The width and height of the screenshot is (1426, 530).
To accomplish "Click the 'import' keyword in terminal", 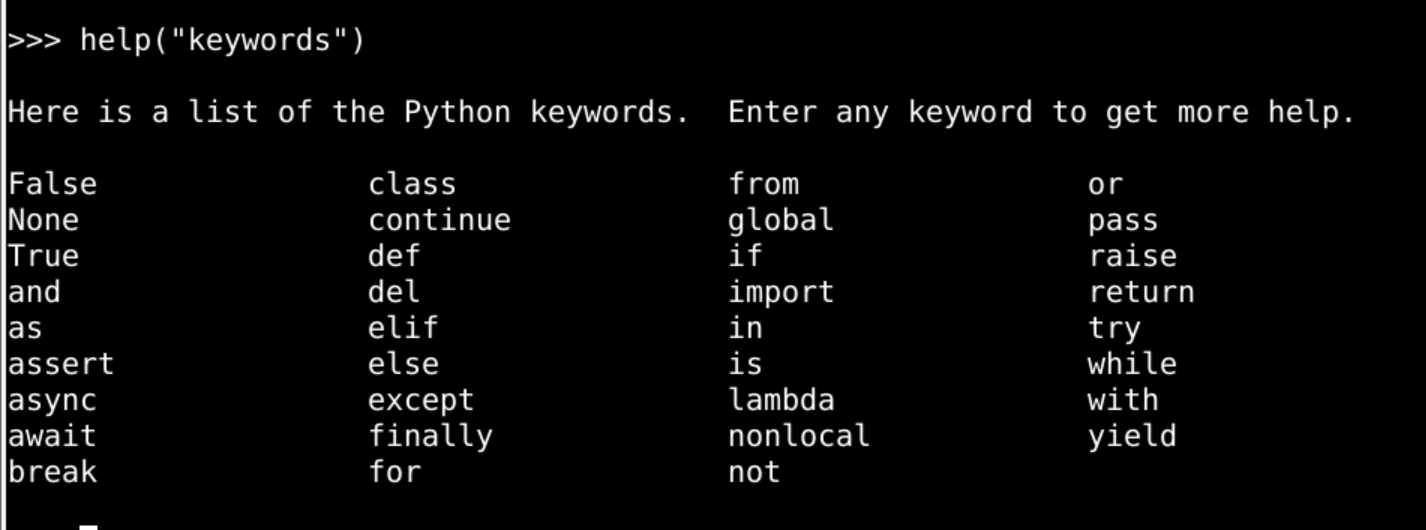I will (x=780, y=293).
